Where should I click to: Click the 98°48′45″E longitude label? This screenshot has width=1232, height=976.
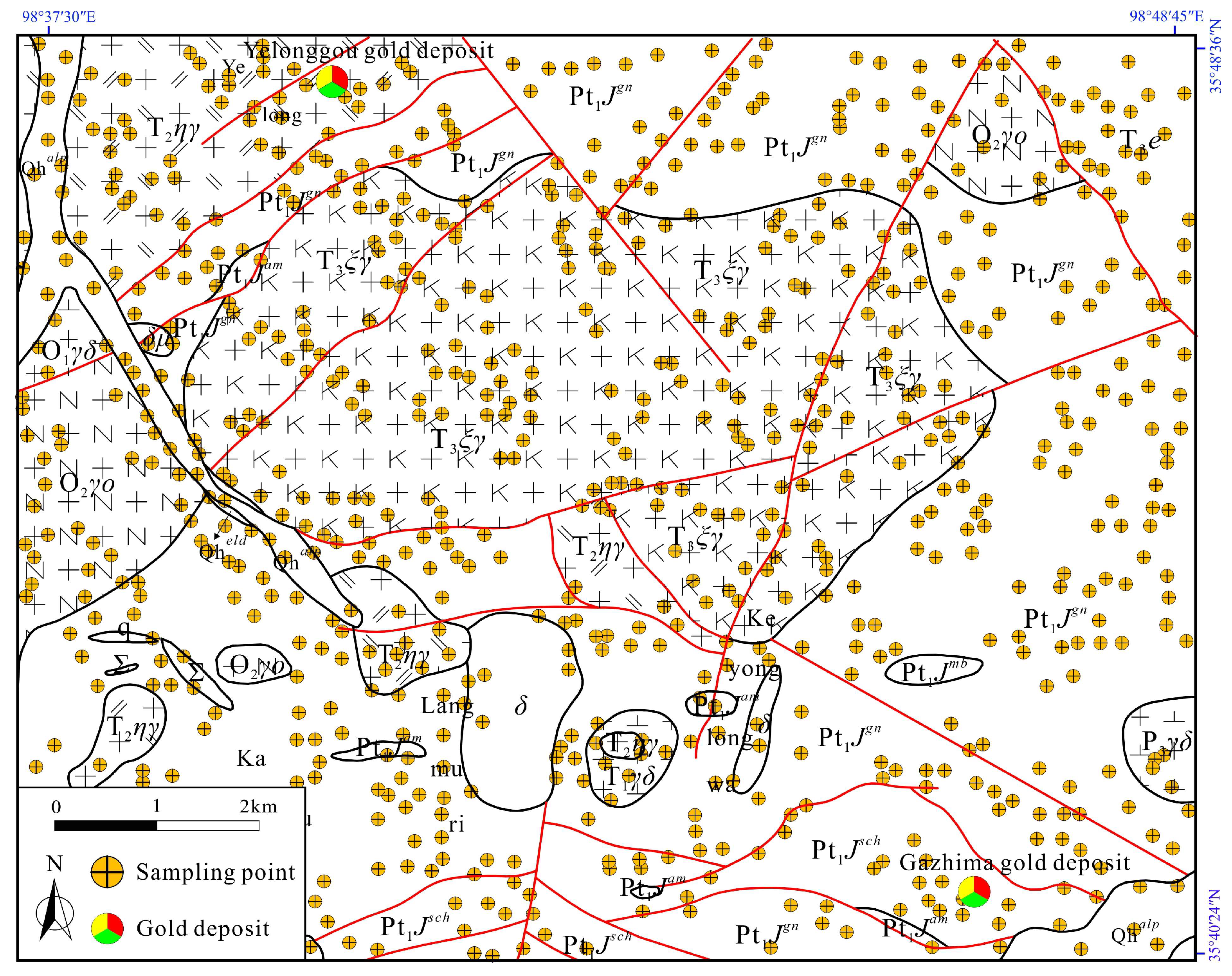[x=1167, y=16]
